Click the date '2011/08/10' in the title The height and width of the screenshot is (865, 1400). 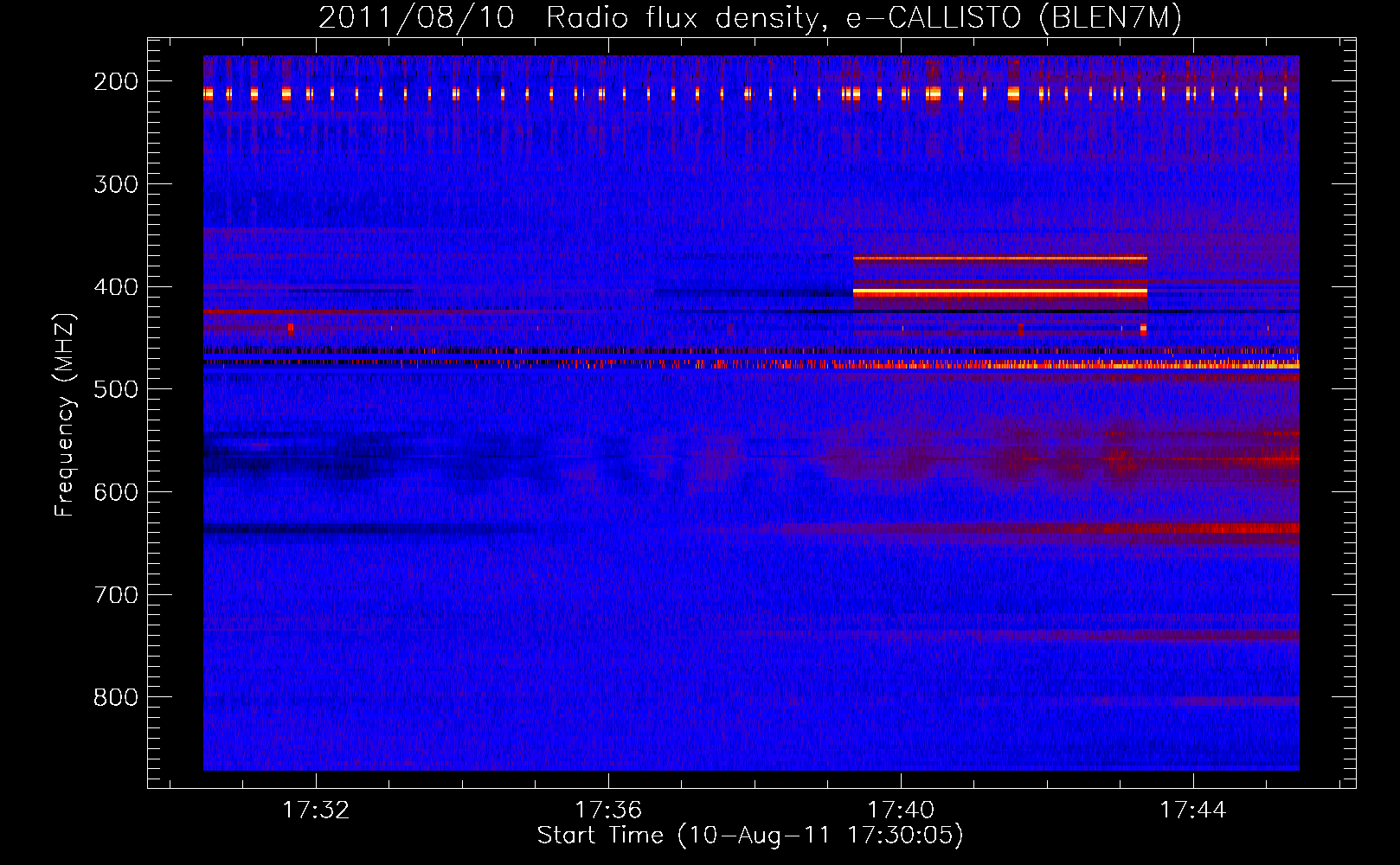pos(417,18)
